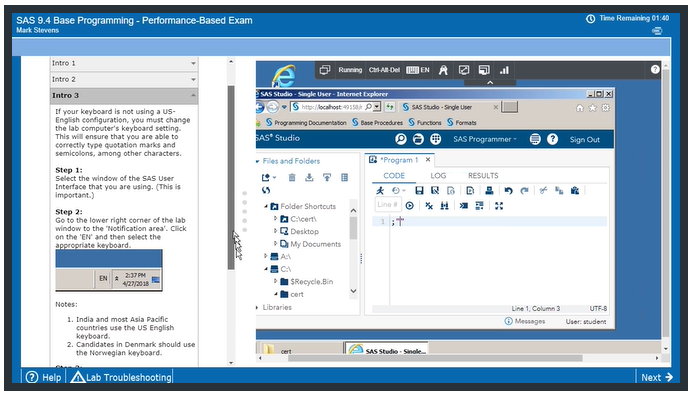Click the properties icon in Files panel
The width and height of the screenshot is (693, 395).
coord(344,178)
